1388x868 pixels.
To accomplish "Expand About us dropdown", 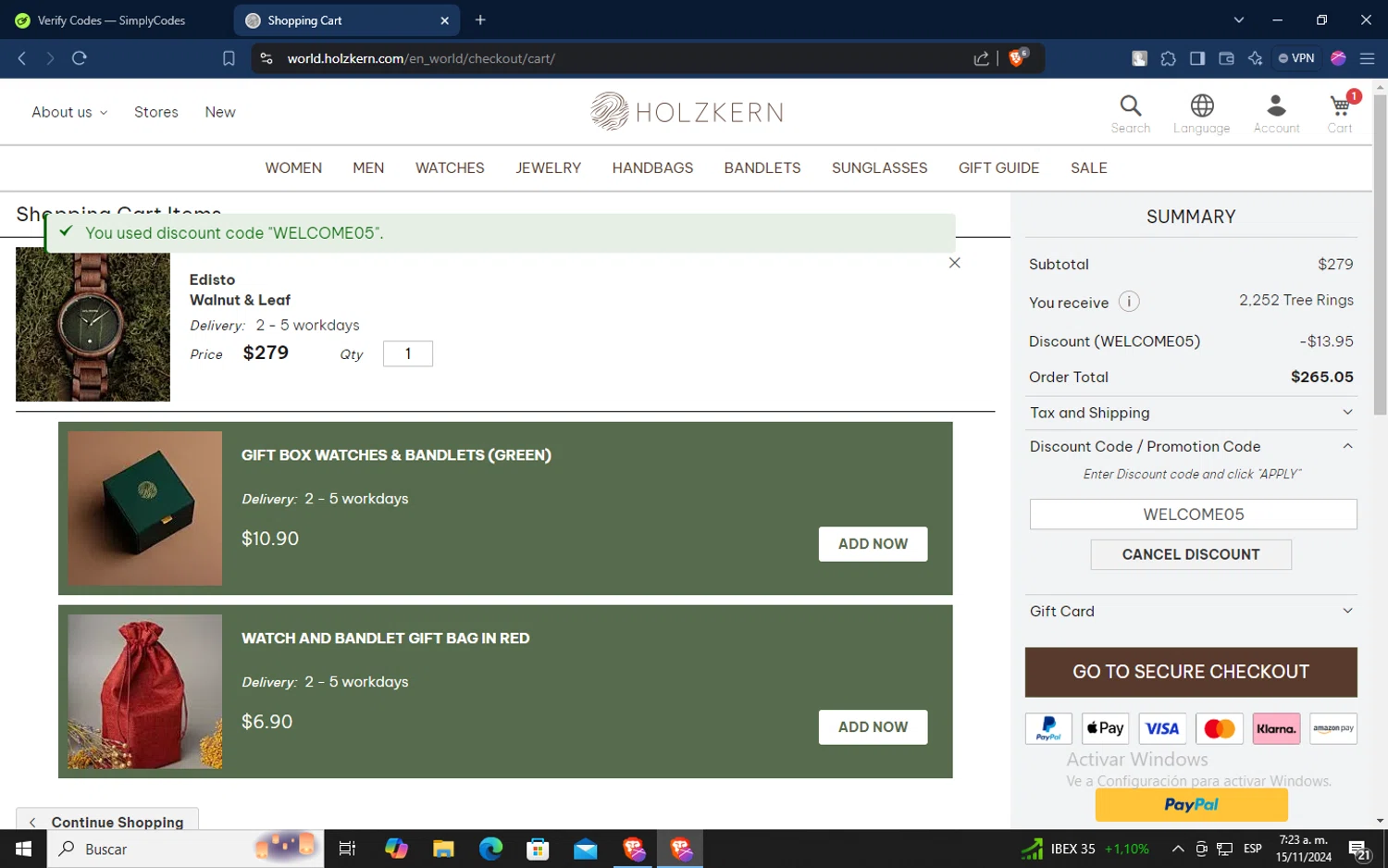I will (x=69, y=112).
